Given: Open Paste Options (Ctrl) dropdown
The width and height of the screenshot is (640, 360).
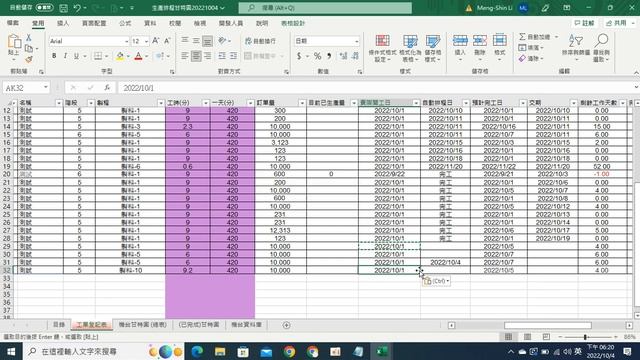Looking at the screenshot, I should pyautogui.click(x=436, y=281).
